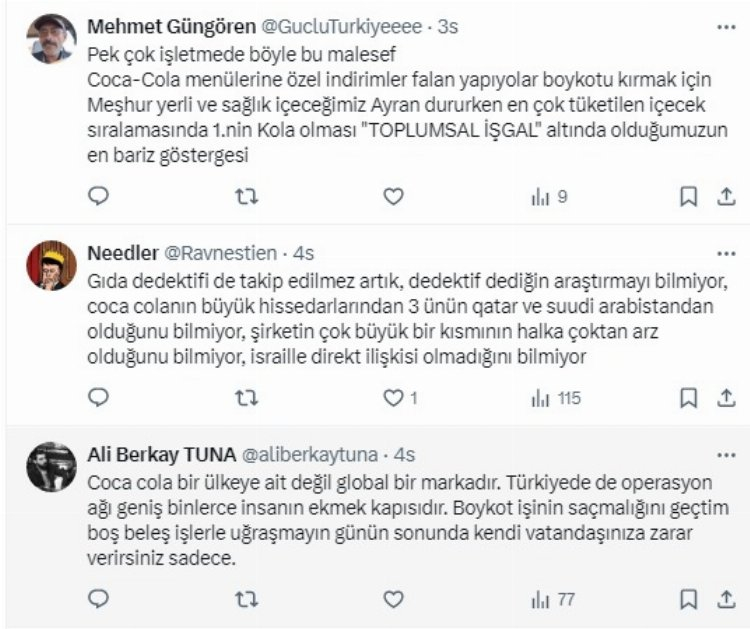Screen dimensions: 750x629
Task: Reply to Mehmet Güngören's tweet
Action: coord(98,197)
